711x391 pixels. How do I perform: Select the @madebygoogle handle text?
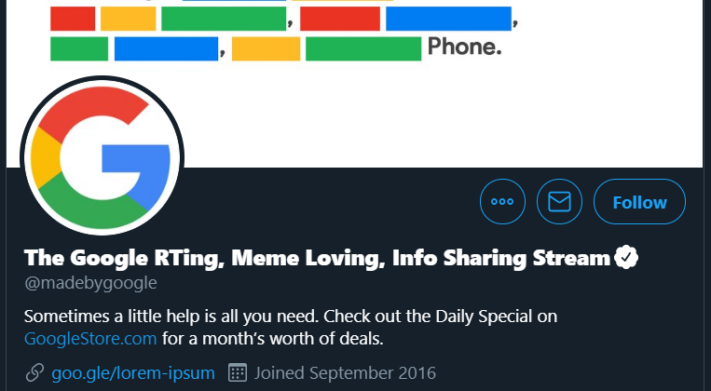click(91, 283)
